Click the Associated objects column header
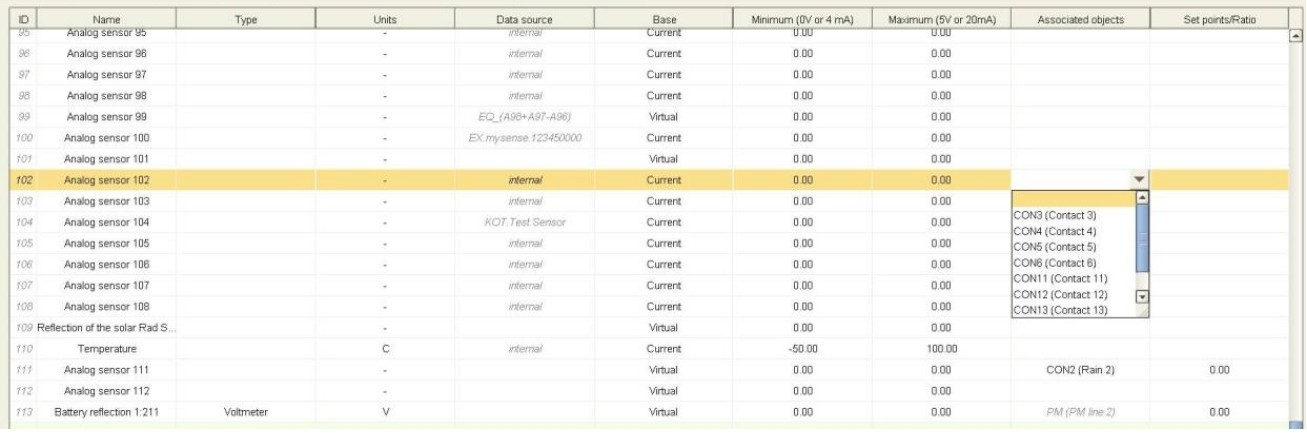The image size is (1307, 439). click(x=1080, y=19)
